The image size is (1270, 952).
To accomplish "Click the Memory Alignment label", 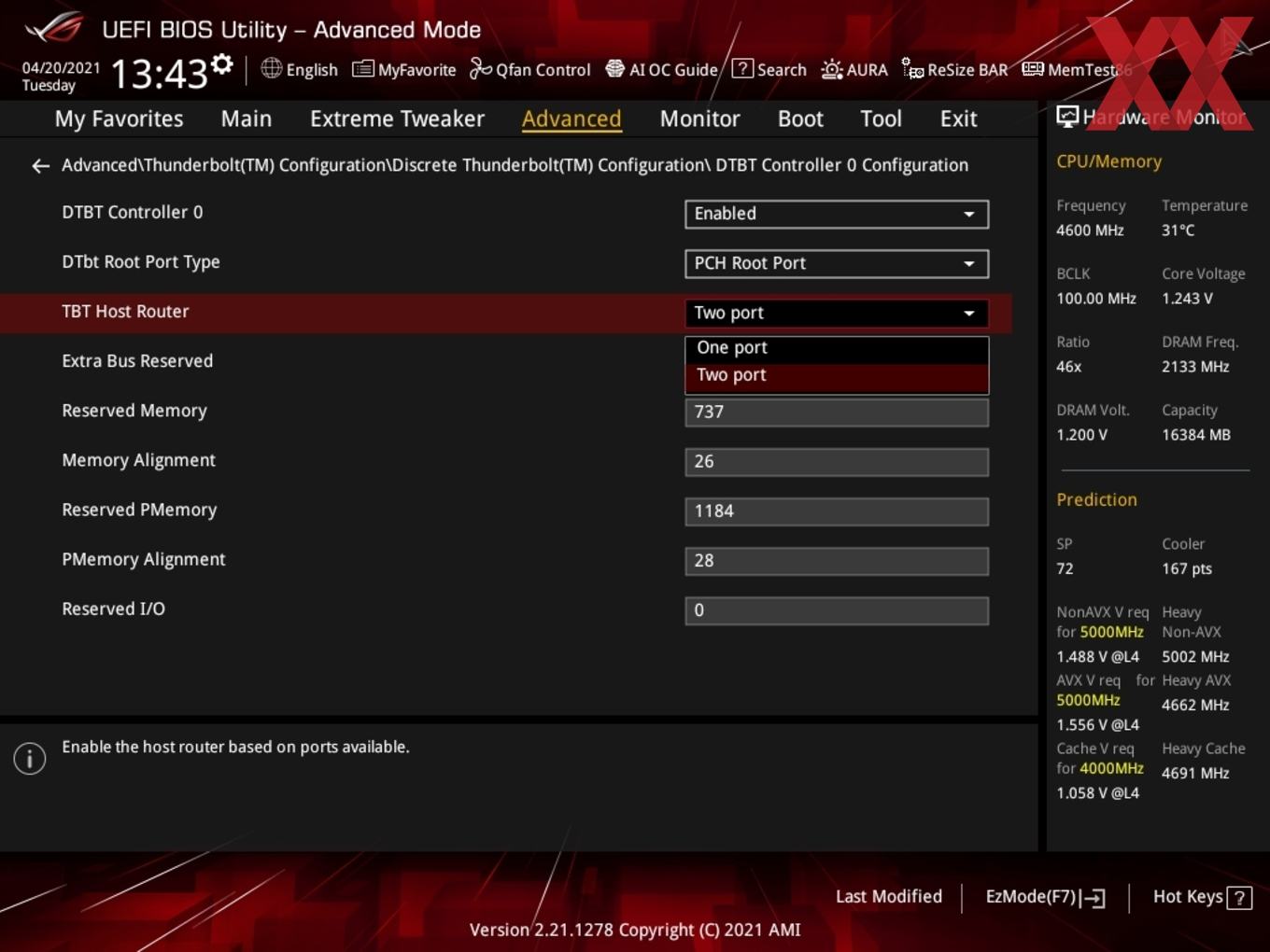I will point(138,460).
